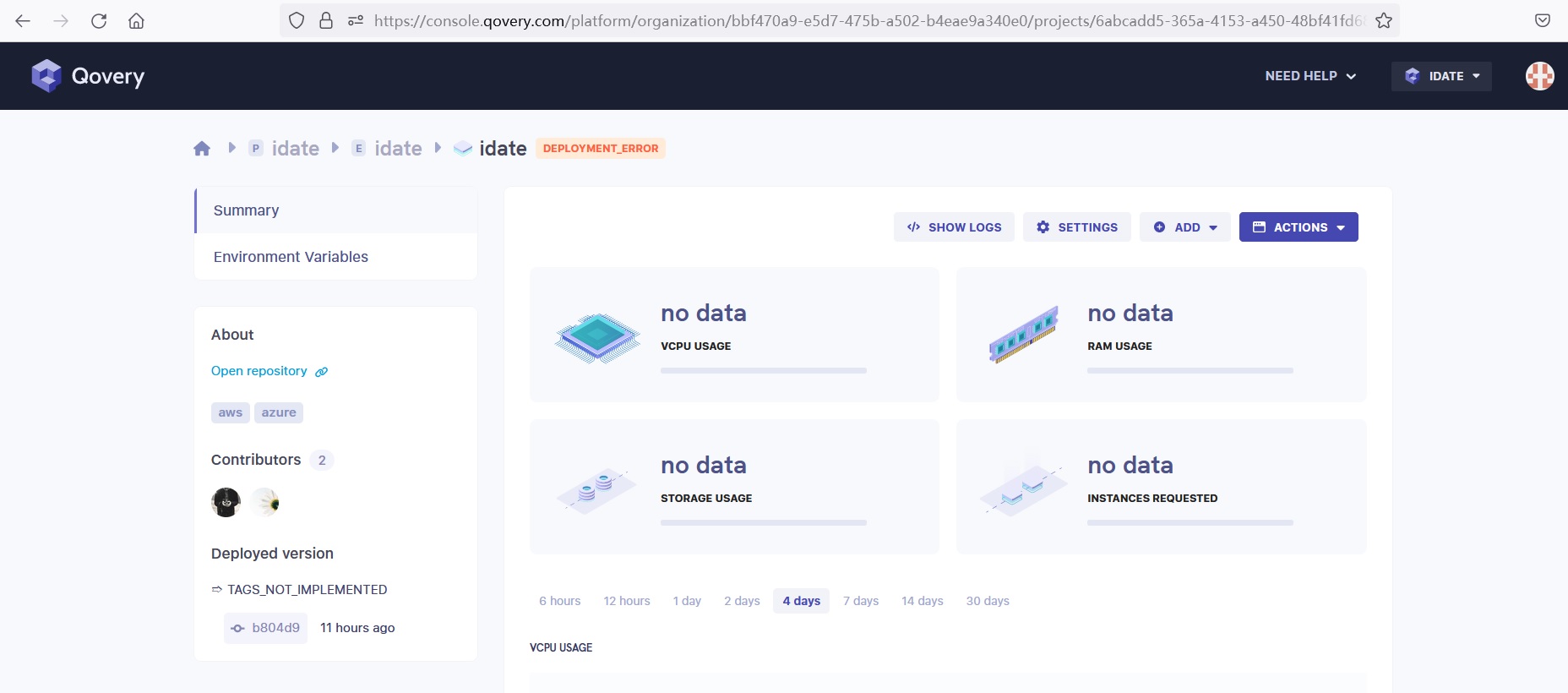Select the 7 days time range
This screenshot has width=1568, height=693.
click(861, 601)
